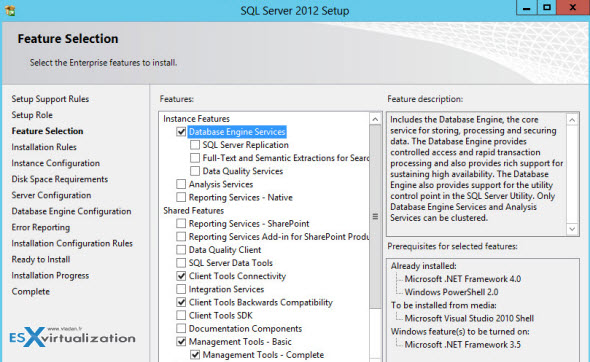Click features list scroll-up arrow
The height and width of the screenshot is (362, 590).
click(x=375, y=120)
